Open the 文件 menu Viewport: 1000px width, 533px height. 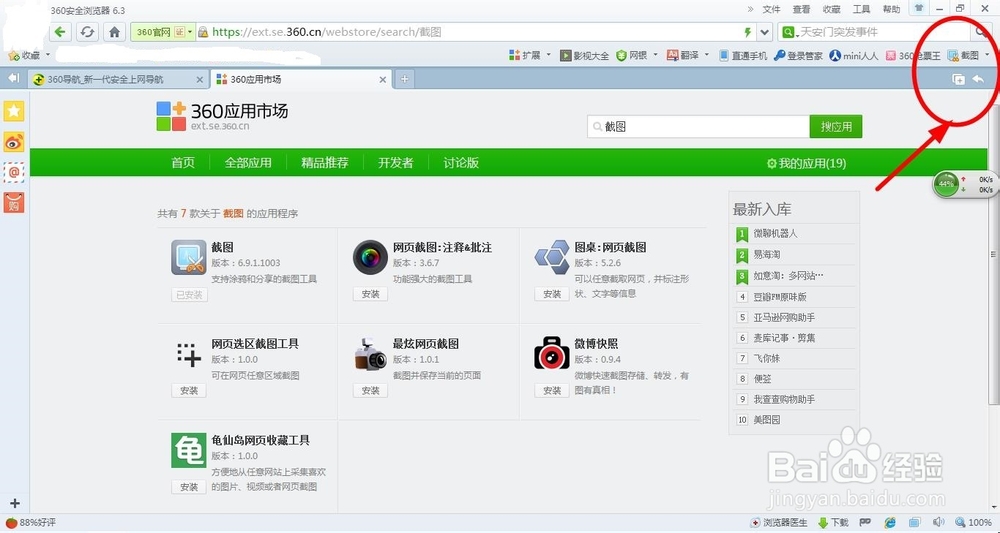point(772,9)
